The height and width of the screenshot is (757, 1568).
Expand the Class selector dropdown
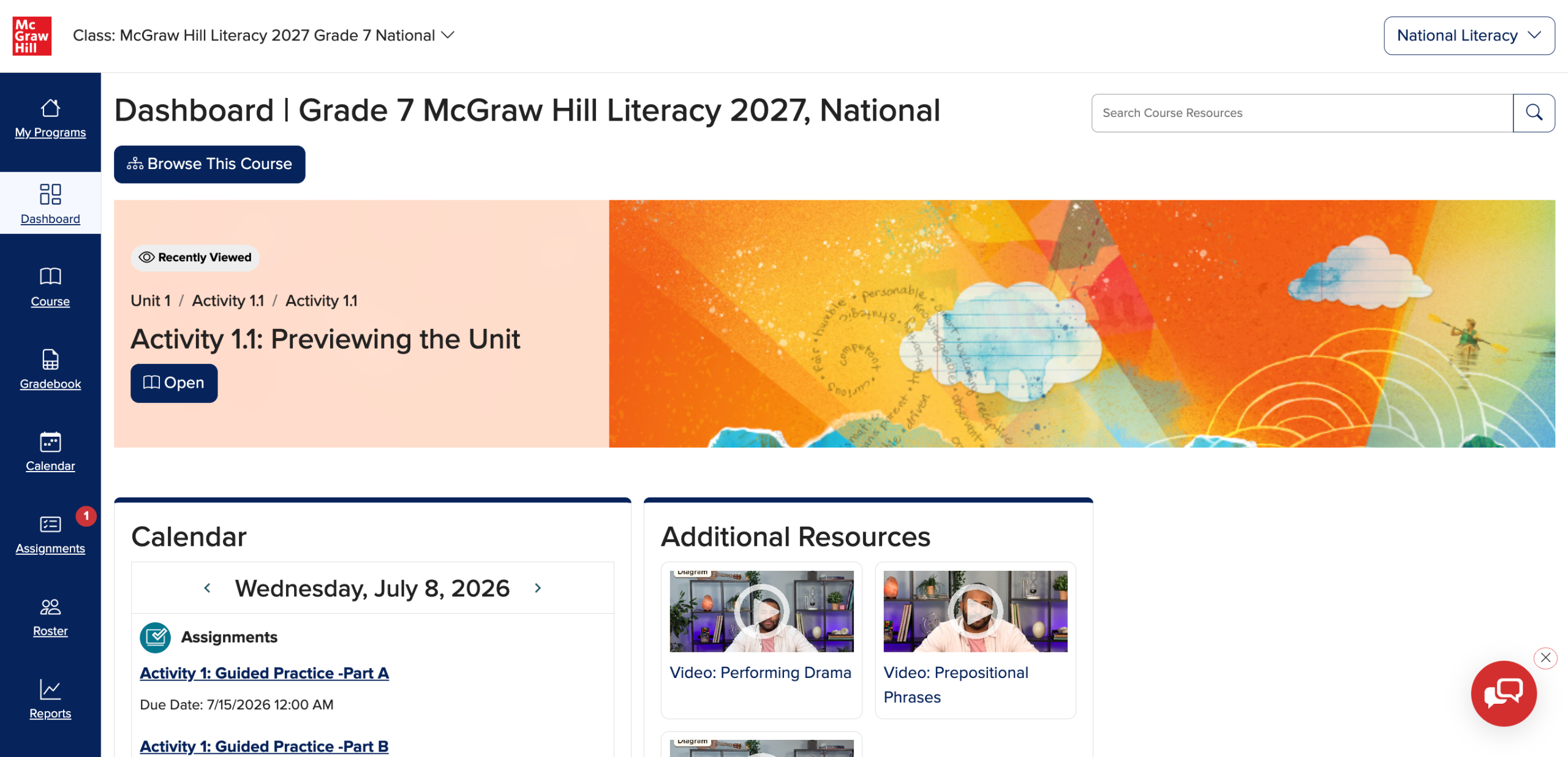(263, 36)
